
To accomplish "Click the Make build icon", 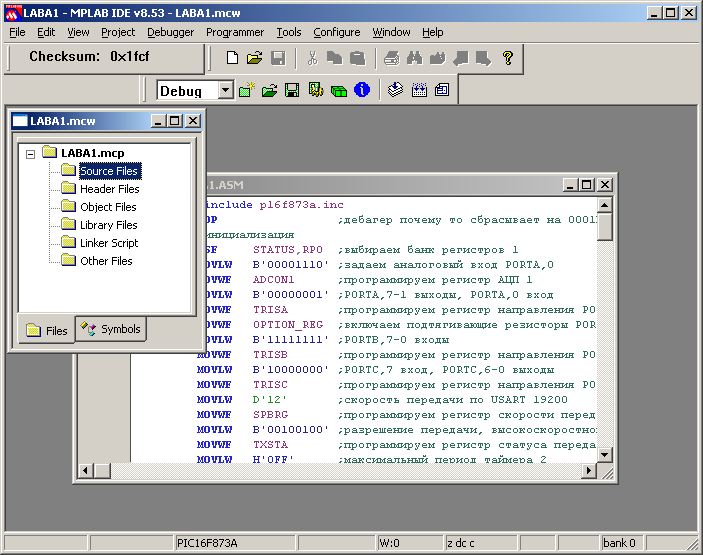I will coord(395,90).
